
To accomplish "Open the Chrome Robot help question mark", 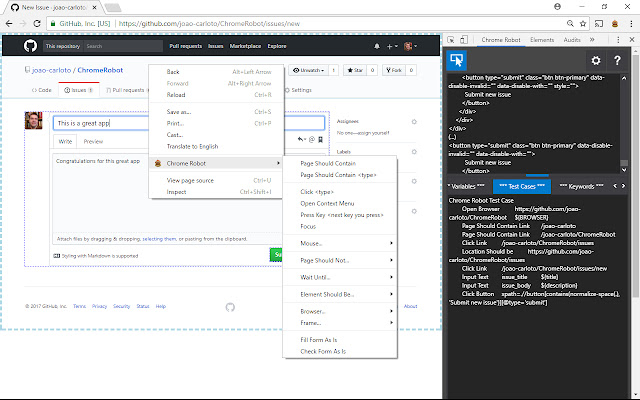I will (617, 60).
